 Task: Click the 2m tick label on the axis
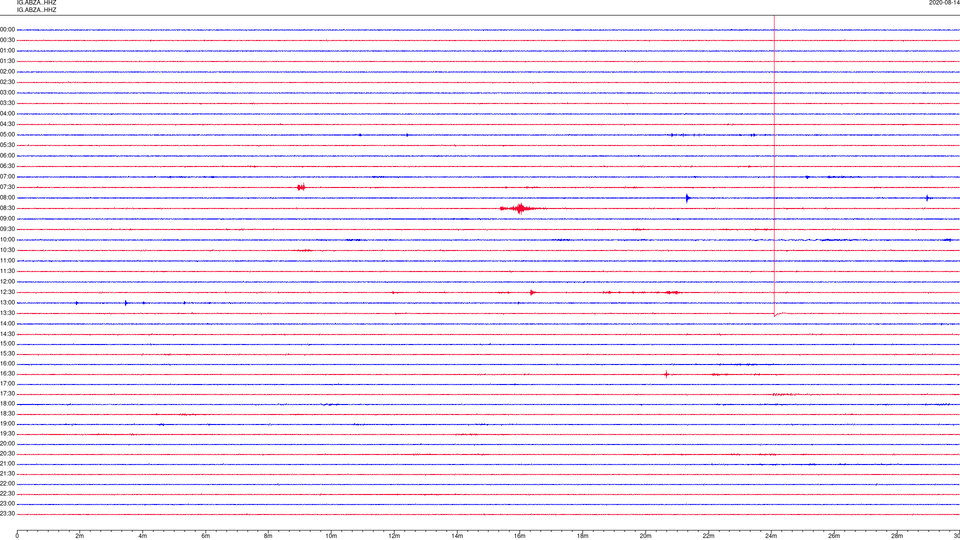pos(80,536)
